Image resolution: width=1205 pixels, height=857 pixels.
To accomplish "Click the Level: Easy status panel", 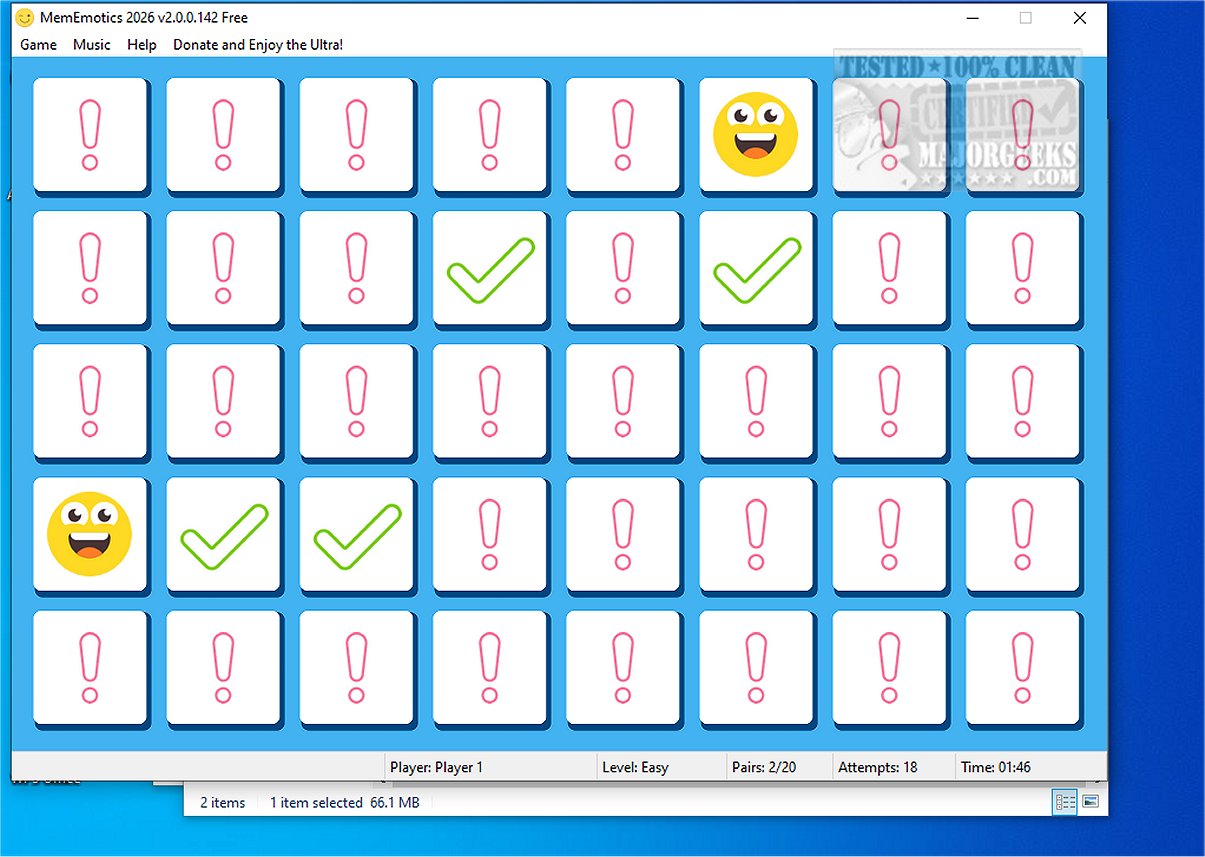I will 661,767.
